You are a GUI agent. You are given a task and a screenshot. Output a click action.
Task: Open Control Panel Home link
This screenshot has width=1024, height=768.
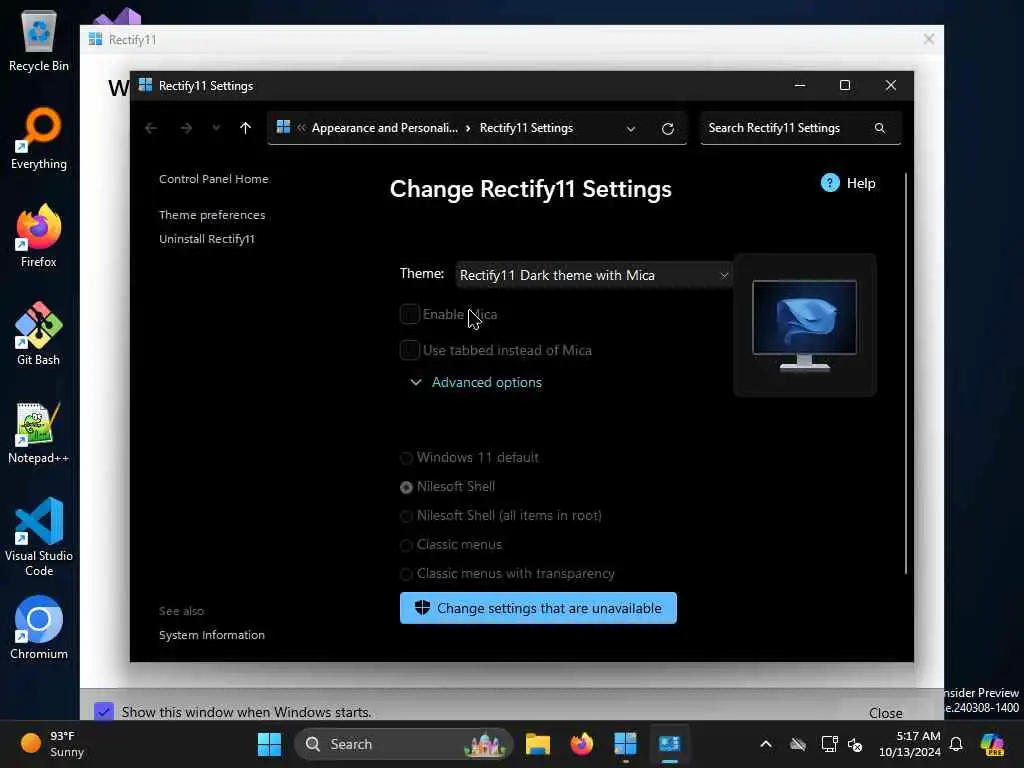click(214, 179)
